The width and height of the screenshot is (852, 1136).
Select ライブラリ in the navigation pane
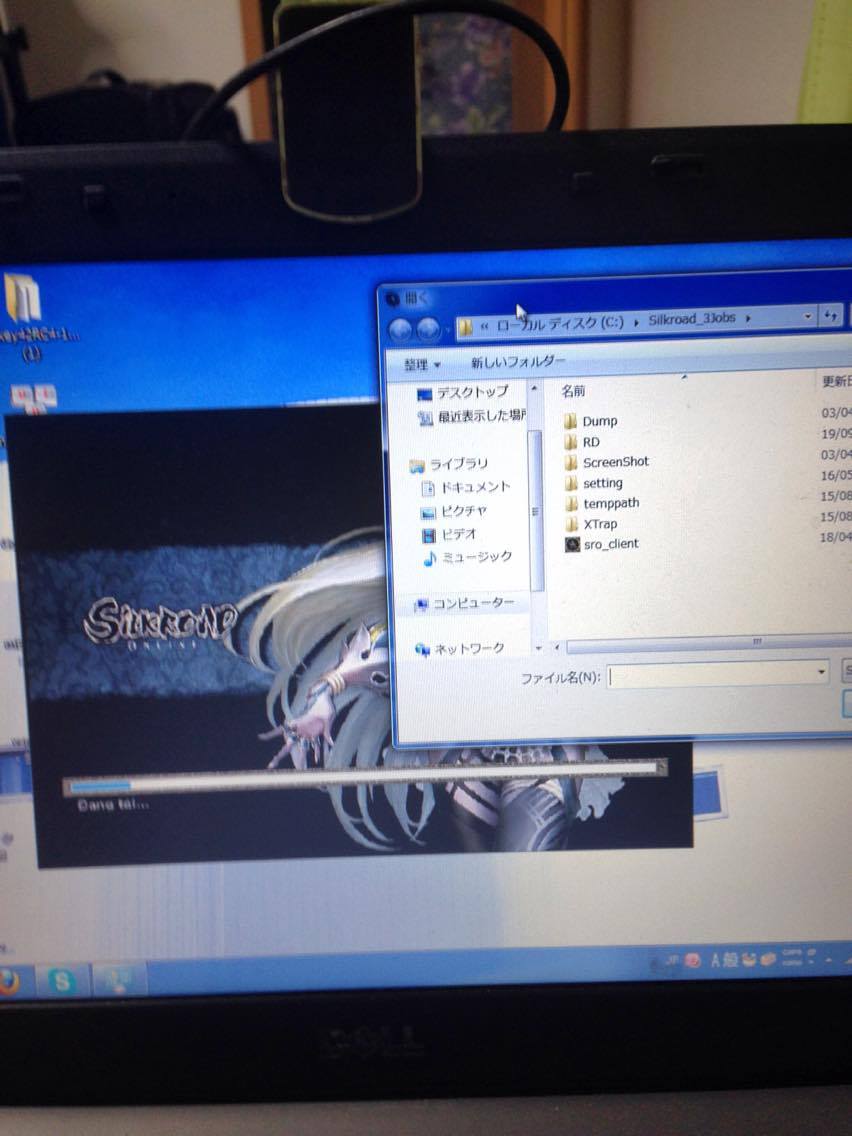pyautogui.click(x=449, y=464)
